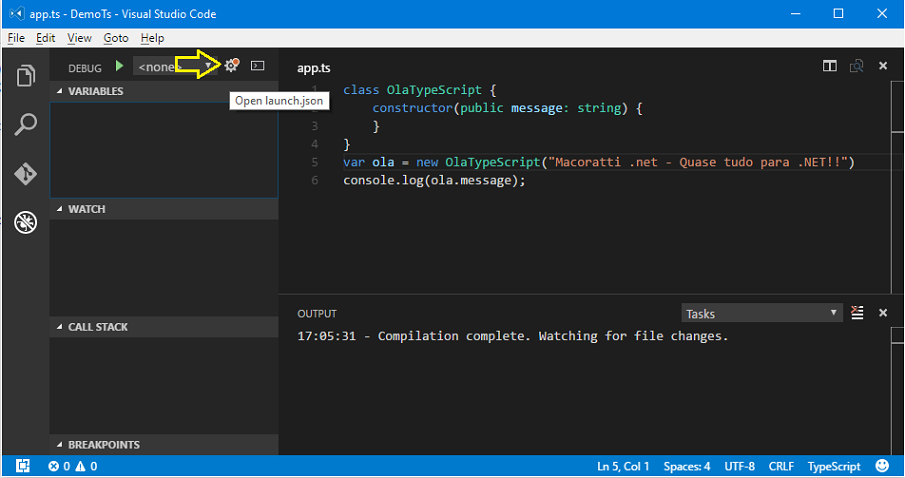Image resolution: width=905 pixels, height=478 pixels.
Task: Open the Git source control view
Action: 25,173
